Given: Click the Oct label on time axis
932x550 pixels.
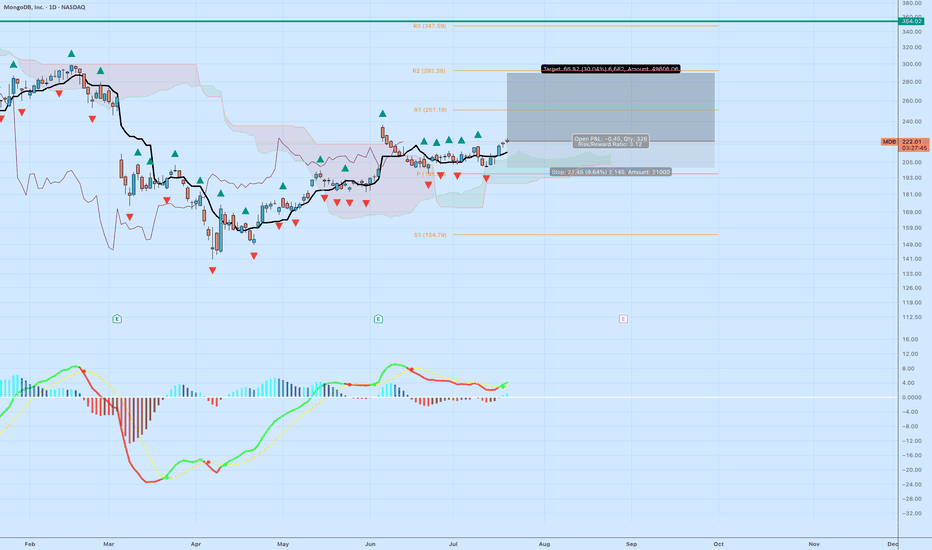Looking at the screenshot, I should coord(719,543).
